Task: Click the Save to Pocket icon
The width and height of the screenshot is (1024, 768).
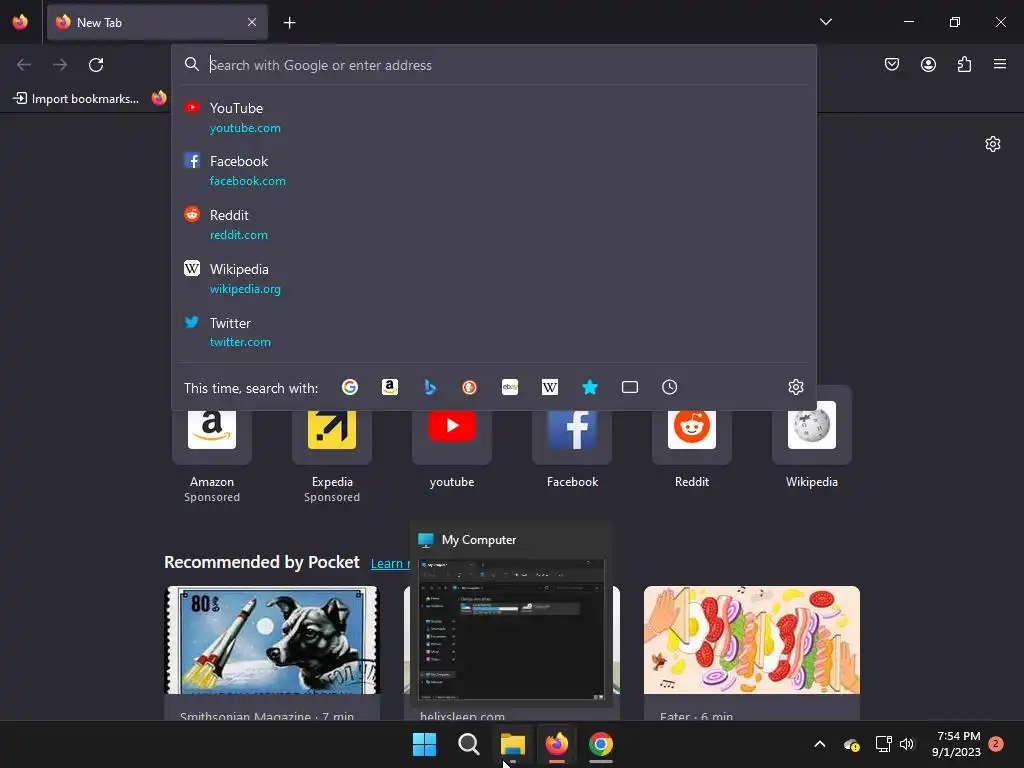Action: coord(891,64)
